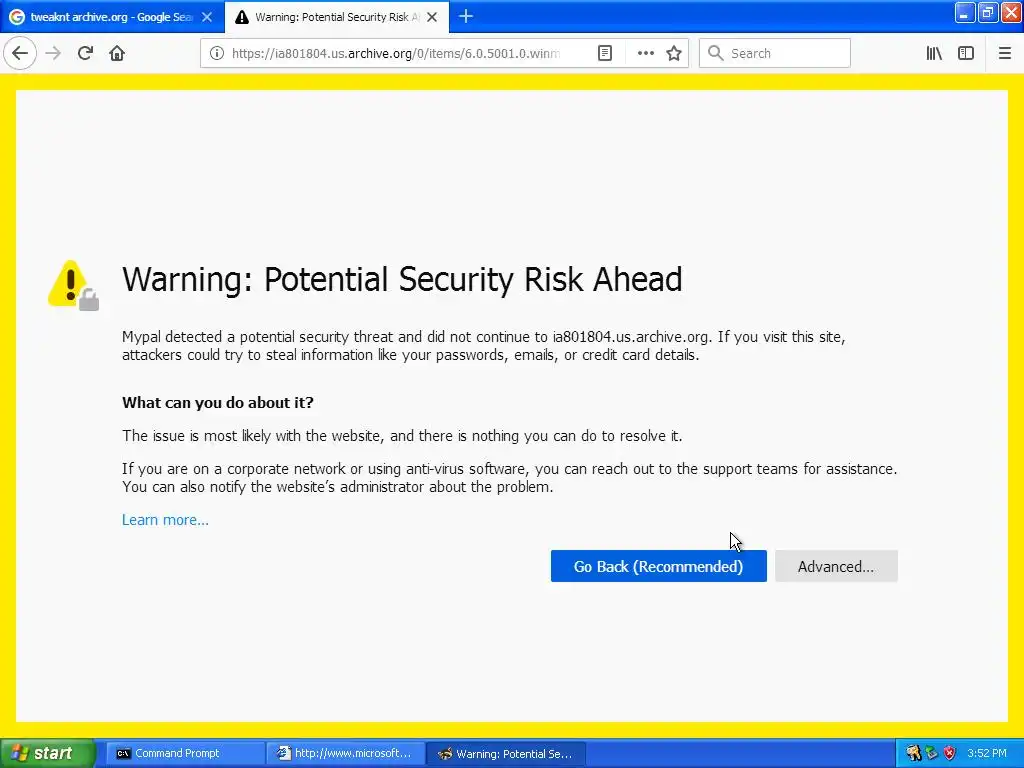The width and height of the screenshot is (1024, 768).
Task: Click Go Back (Recommended) button
Action: tap(658, 566)
